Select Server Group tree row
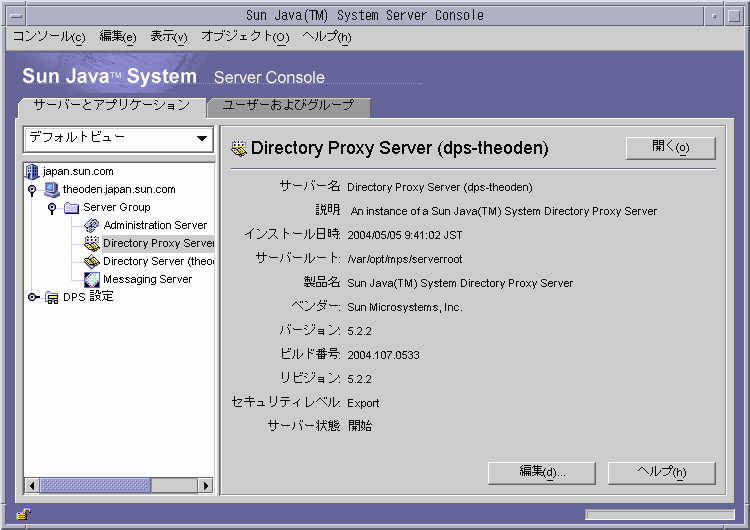This screenshot has width=750, height=530. point(117,207)
